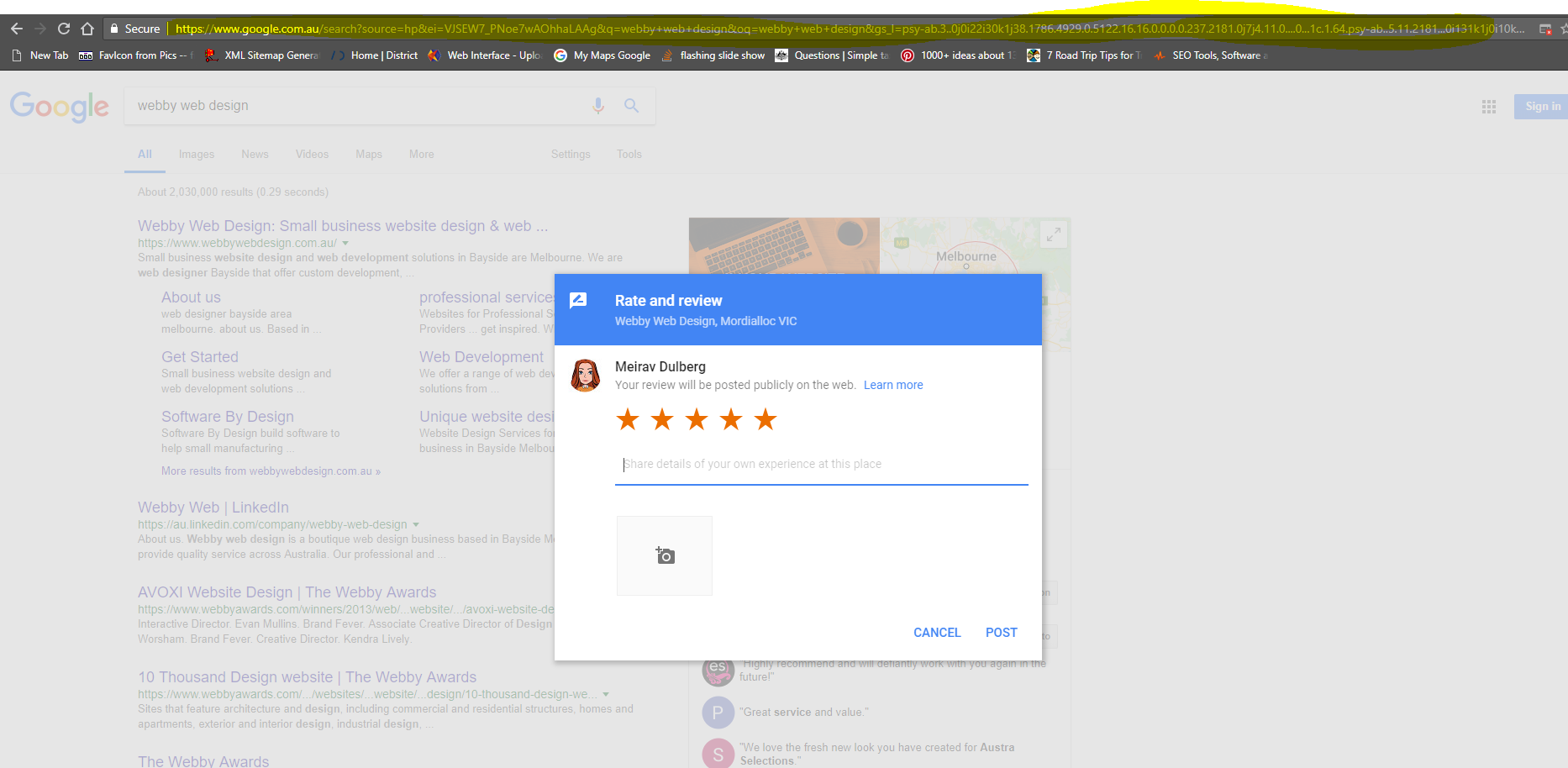Expand the 10 Thousand Design URL dropdown arrow

pos(606,695)
